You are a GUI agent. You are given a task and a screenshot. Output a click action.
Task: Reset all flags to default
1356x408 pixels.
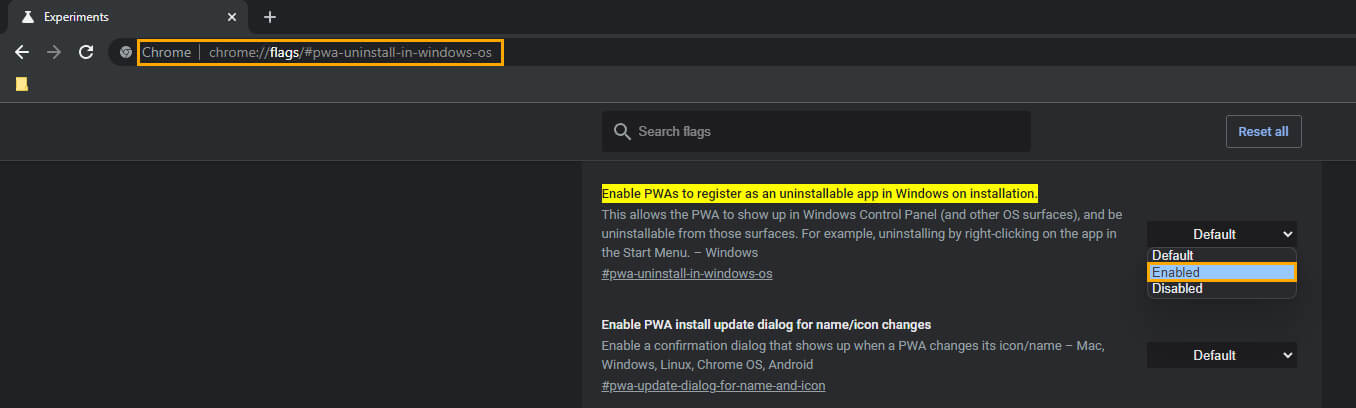[x=1263, y=131]
